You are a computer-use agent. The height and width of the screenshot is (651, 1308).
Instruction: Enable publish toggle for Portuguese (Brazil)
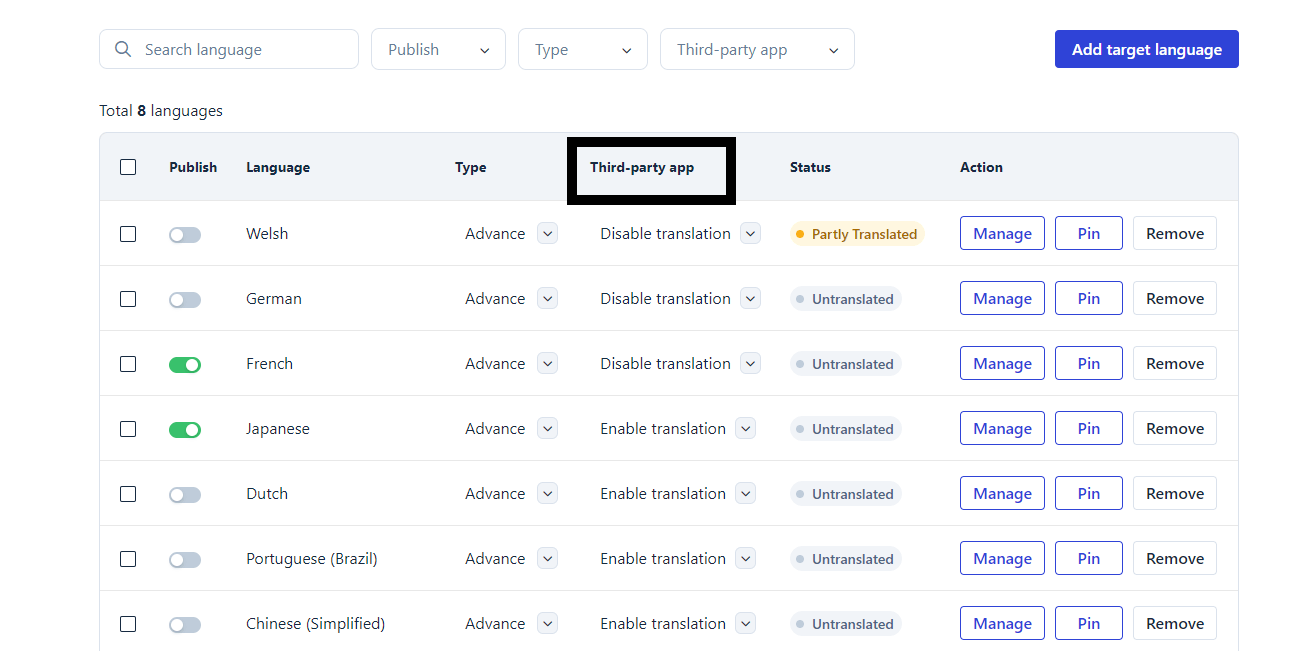tap(185, 560)
